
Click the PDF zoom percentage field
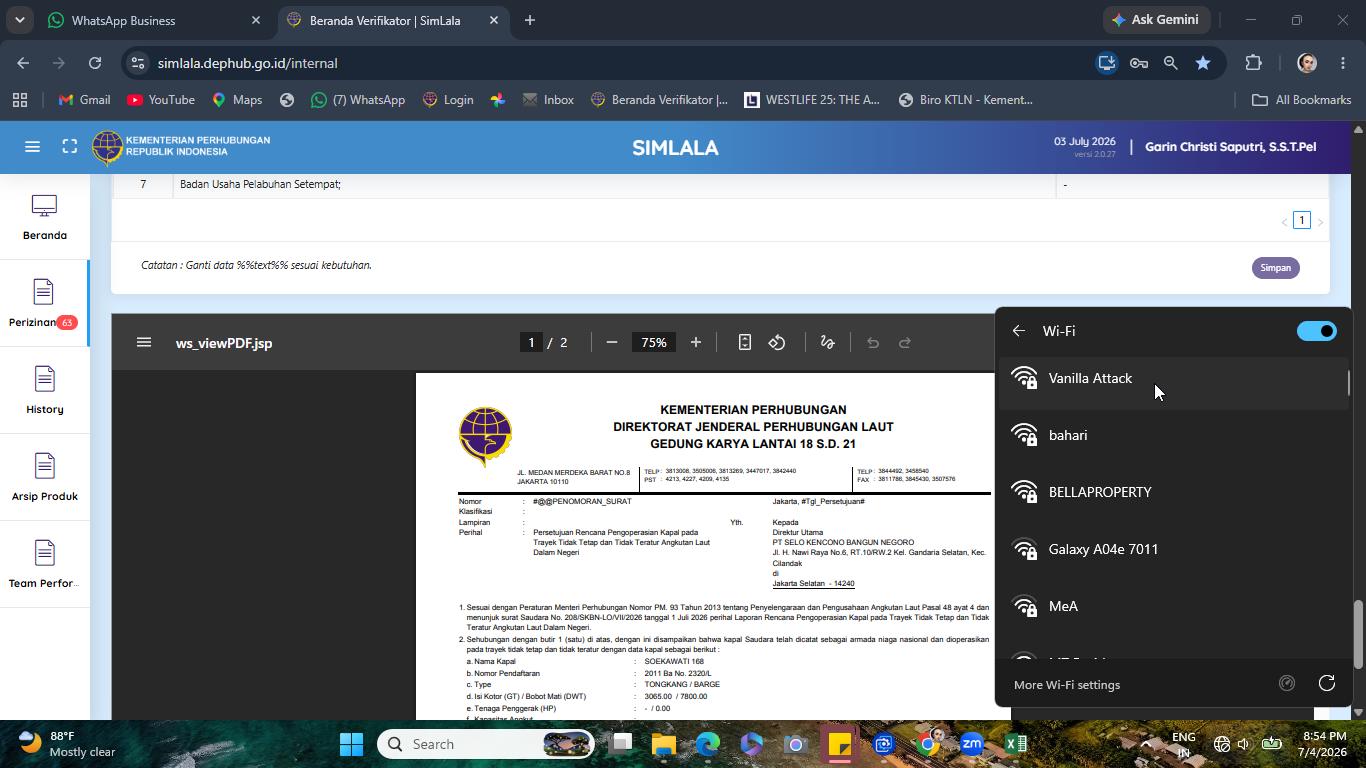(654, 343)
